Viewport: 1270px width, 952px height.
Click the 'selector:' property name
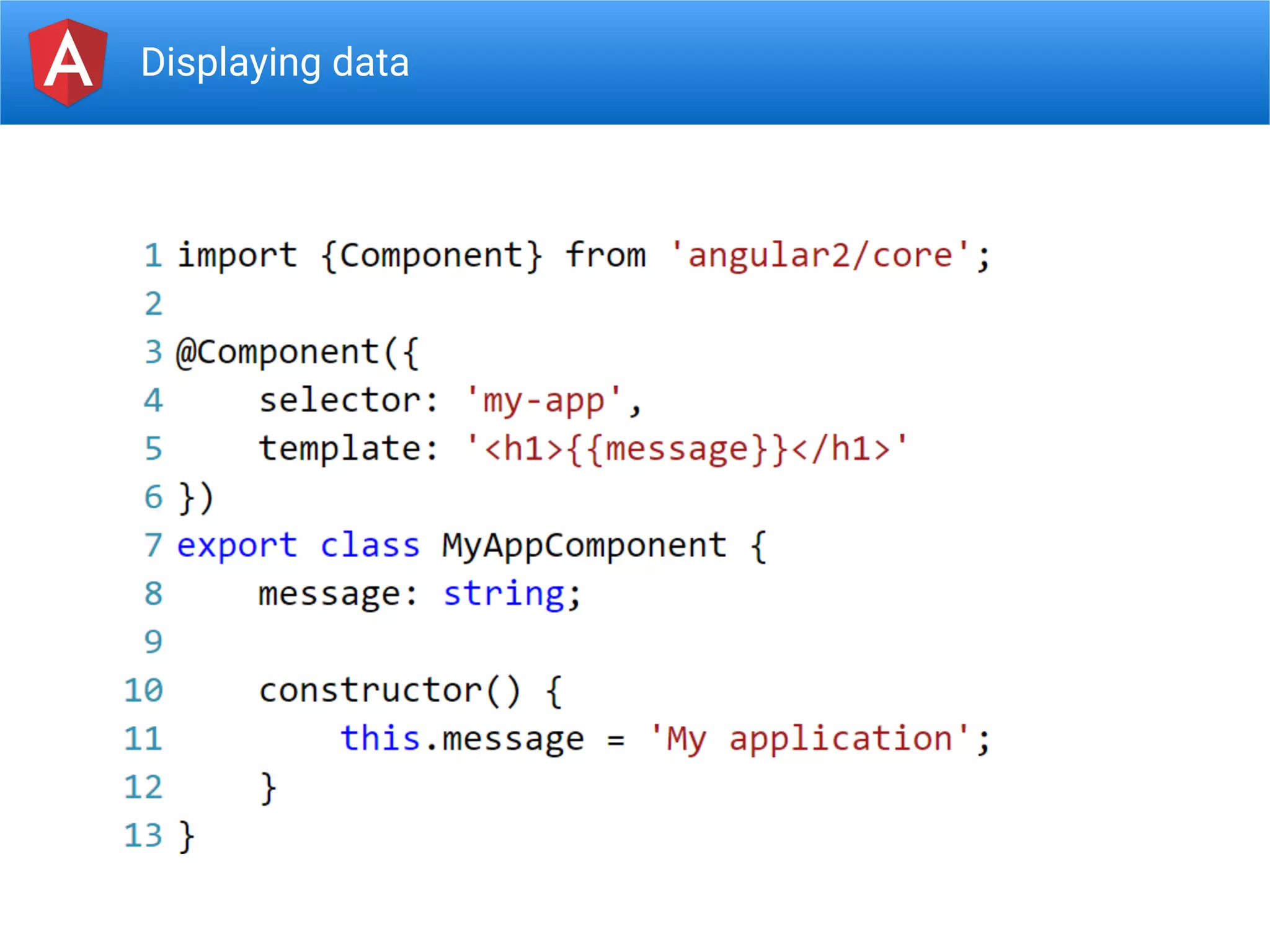click(x=349, y=400)
